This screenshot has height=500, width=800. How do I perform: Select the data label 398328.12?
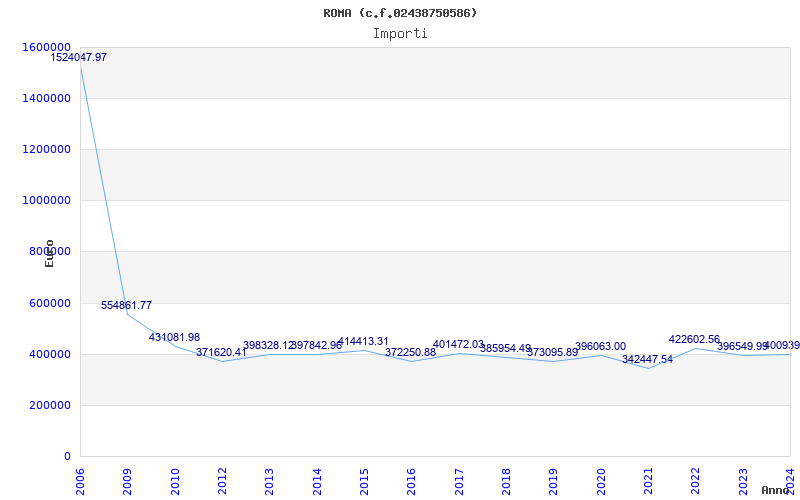(x=268, y=345)
